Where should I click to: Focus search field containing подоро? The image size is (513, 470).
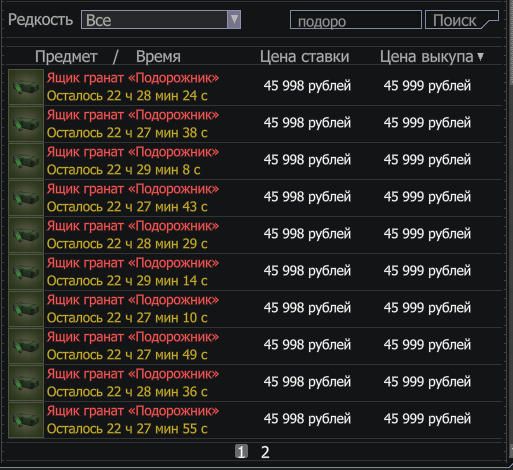pos(356,20)
